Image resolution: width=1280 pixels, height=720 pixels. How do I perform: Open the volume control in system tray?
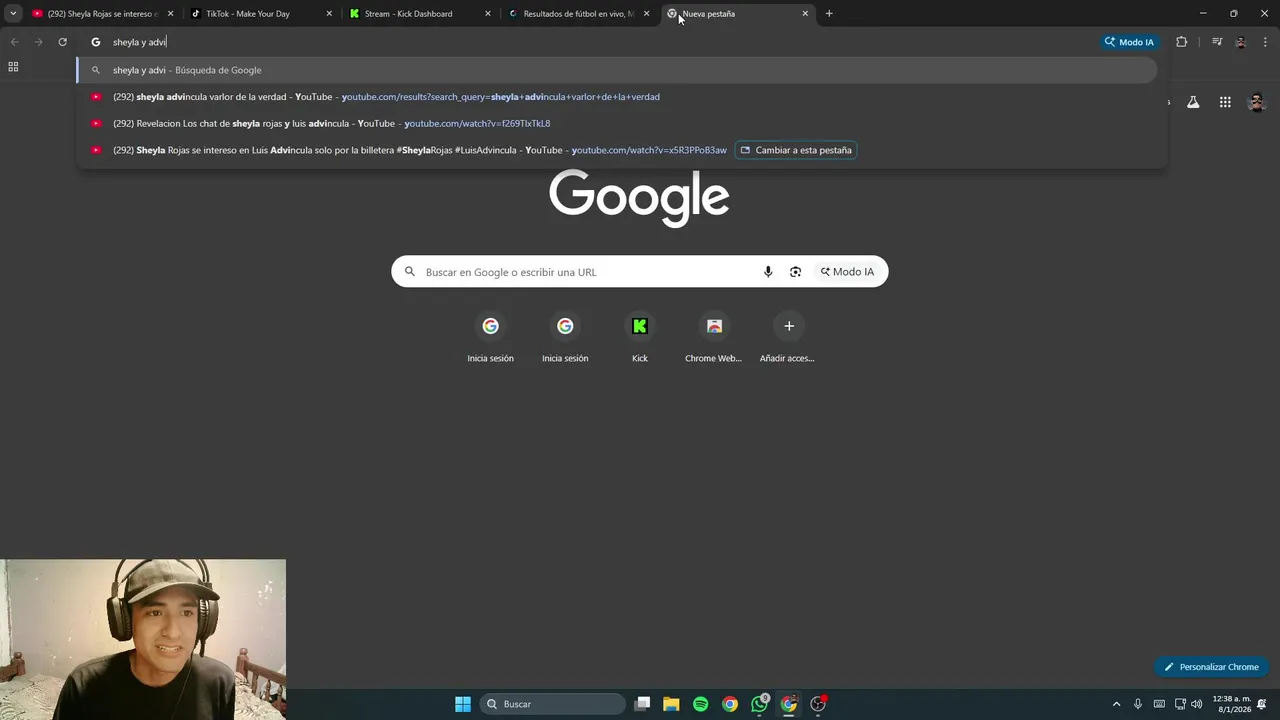pyautogui.click(x=1197, y=704)
